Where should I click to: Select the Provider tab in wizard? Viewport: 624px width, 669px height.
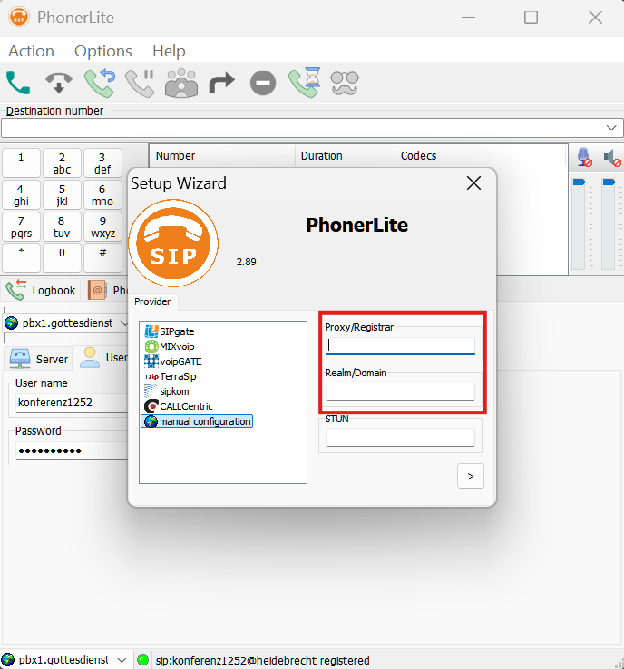[x=153, y=302]
